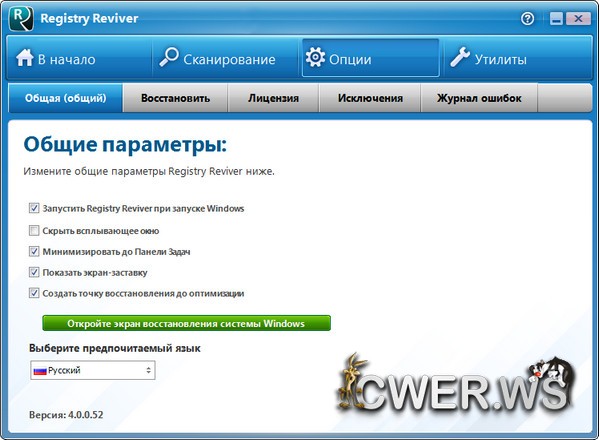Open the help question mark icon
Viewport: 599px width, 440px height.
pyautogui.click(x=528, y=18)
